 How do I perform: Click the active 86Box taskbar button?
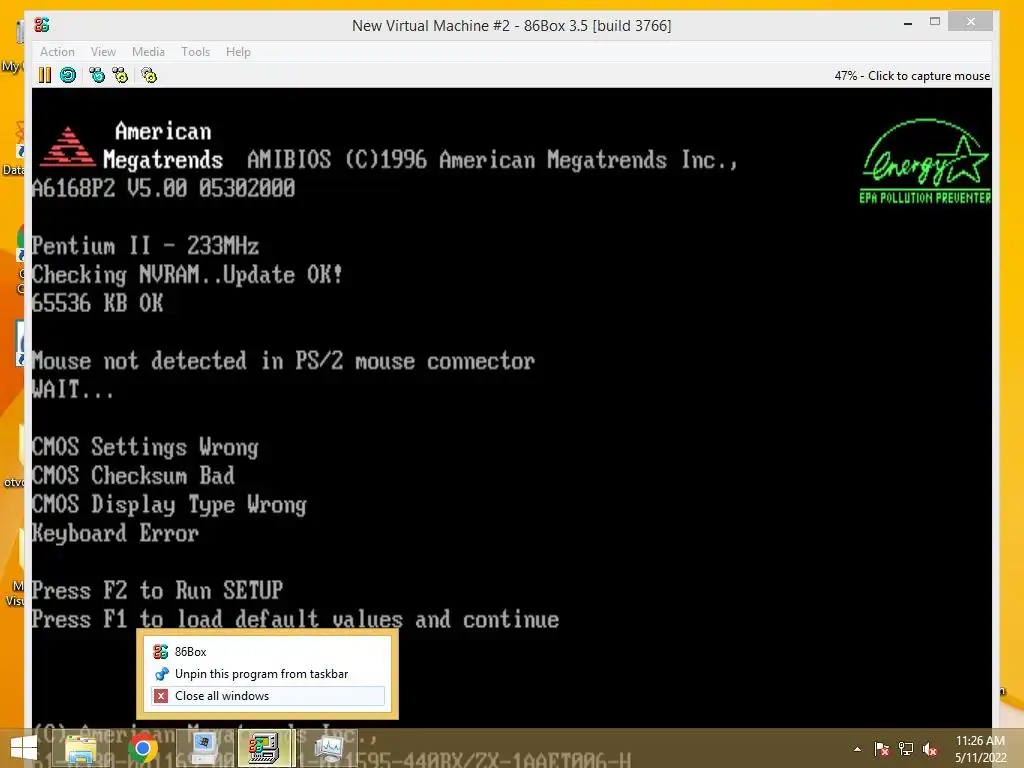(265, 748)
